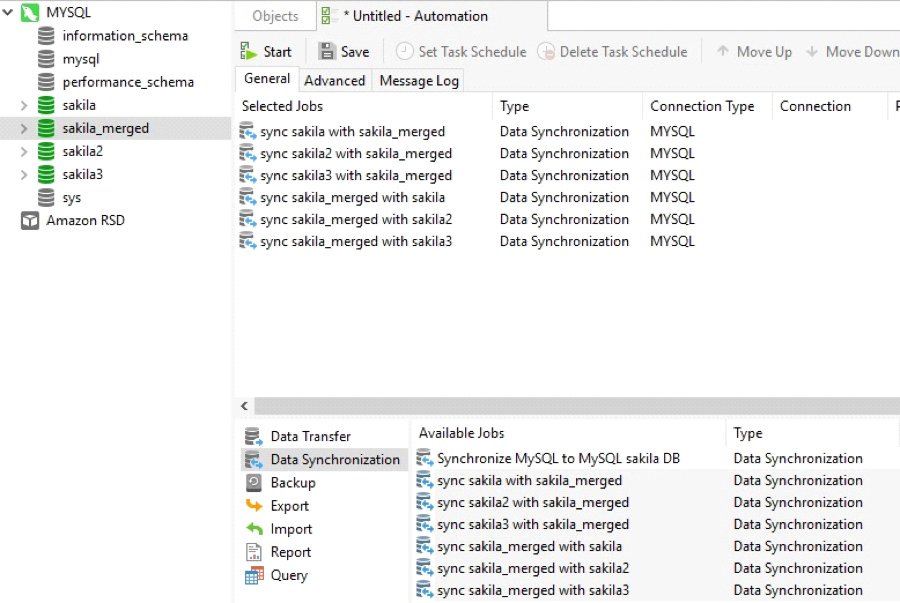Switch to the Objects tab
900x603 pixels.
click(273, 16)
